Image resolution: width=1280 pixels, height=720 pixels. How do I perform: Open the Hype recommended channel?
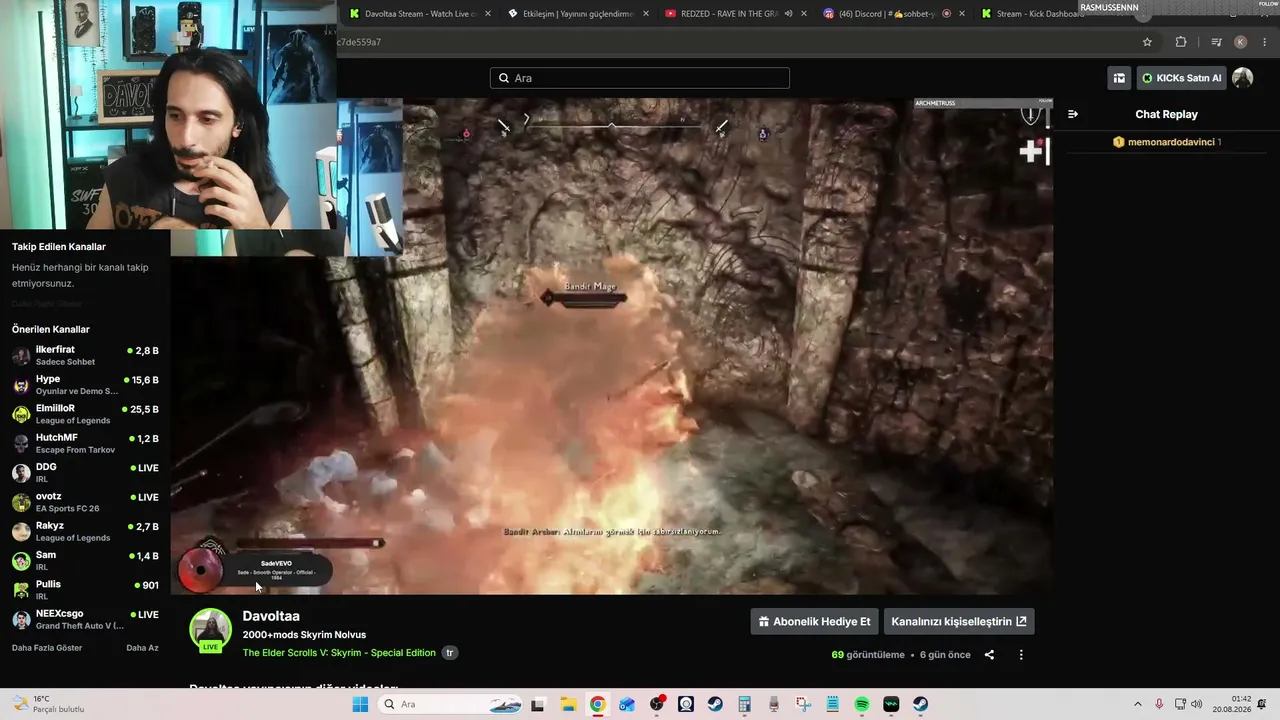[x=85, y=385]
